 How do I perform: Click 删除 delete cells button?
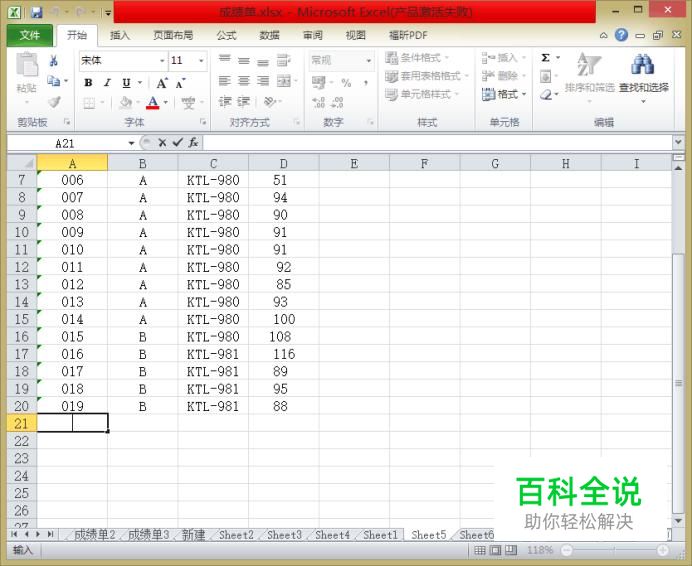pos(504,76)
